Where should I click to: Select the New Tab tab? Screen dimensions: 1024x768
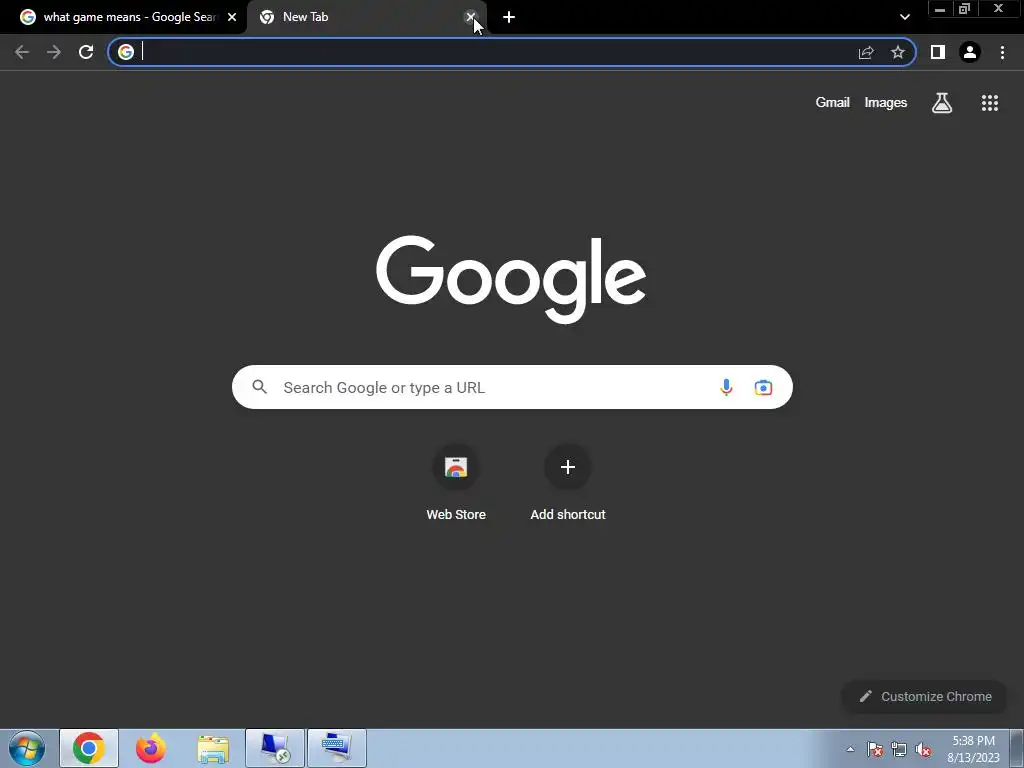(x=366, y=17)
